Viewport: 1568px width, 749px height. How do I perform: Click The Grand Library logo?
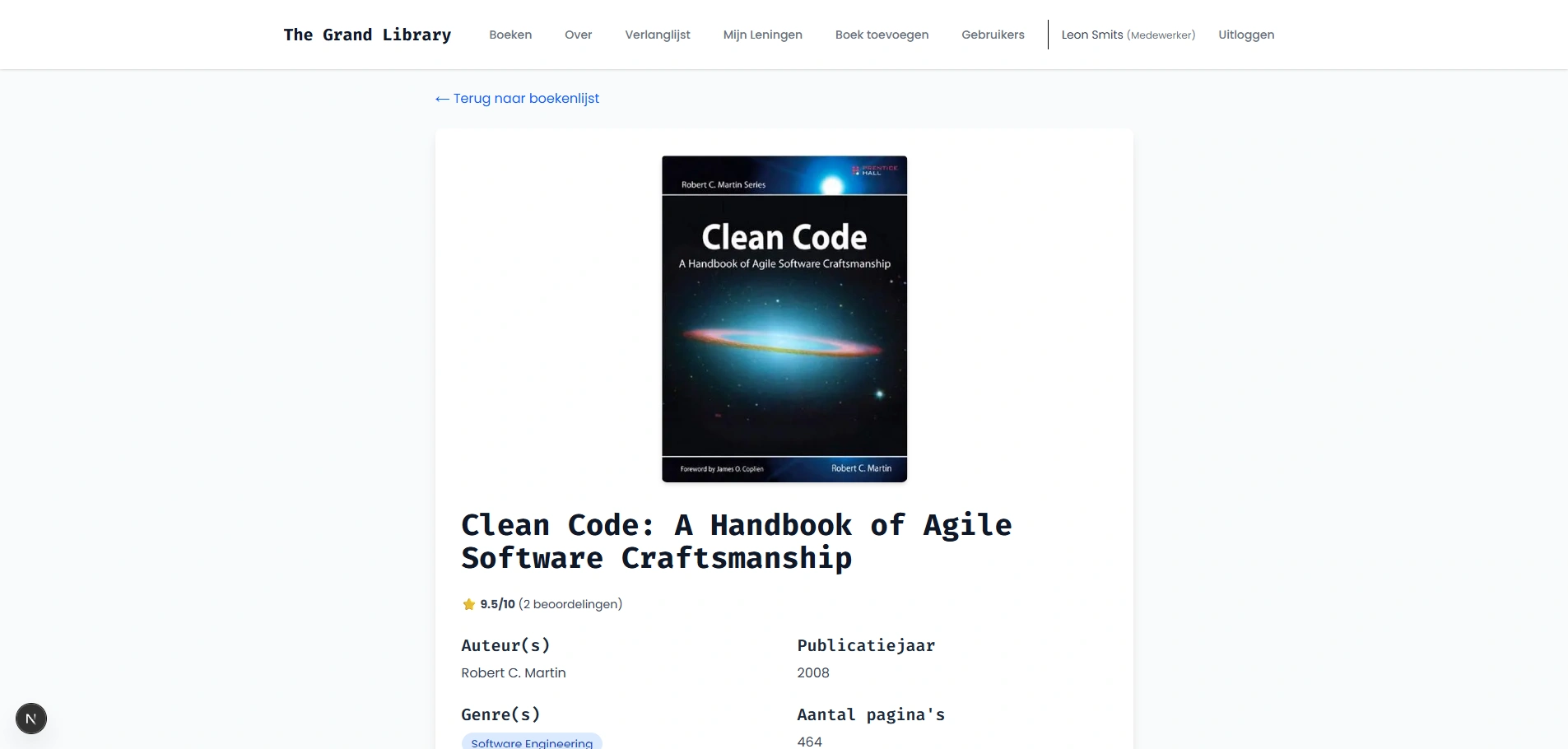[367, 35]
